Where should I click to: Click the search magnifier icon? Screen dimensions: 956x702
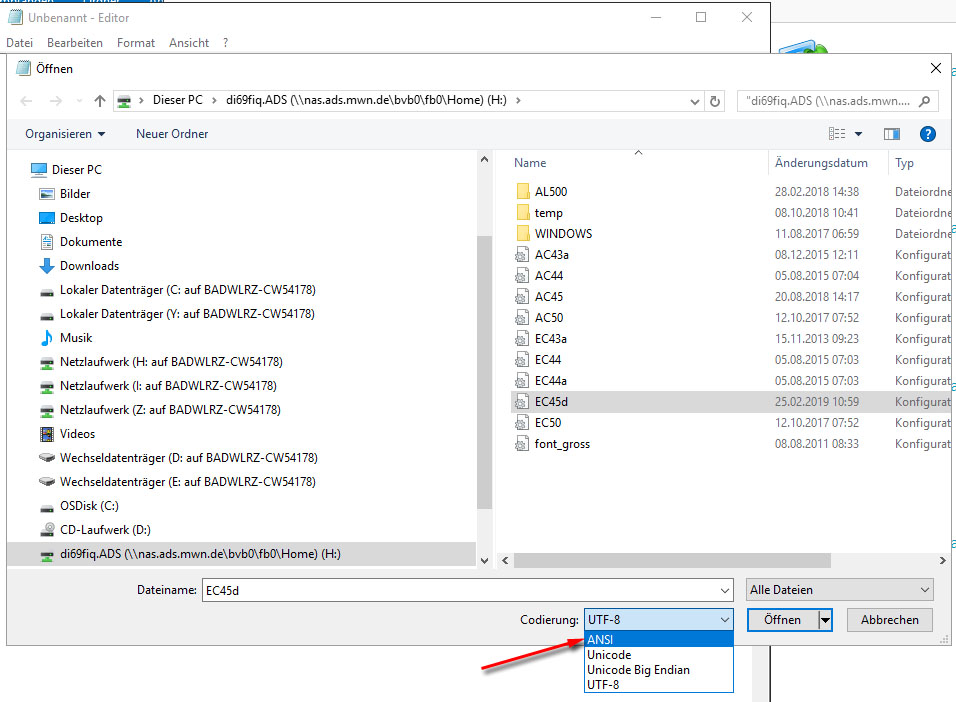[925, 101]
